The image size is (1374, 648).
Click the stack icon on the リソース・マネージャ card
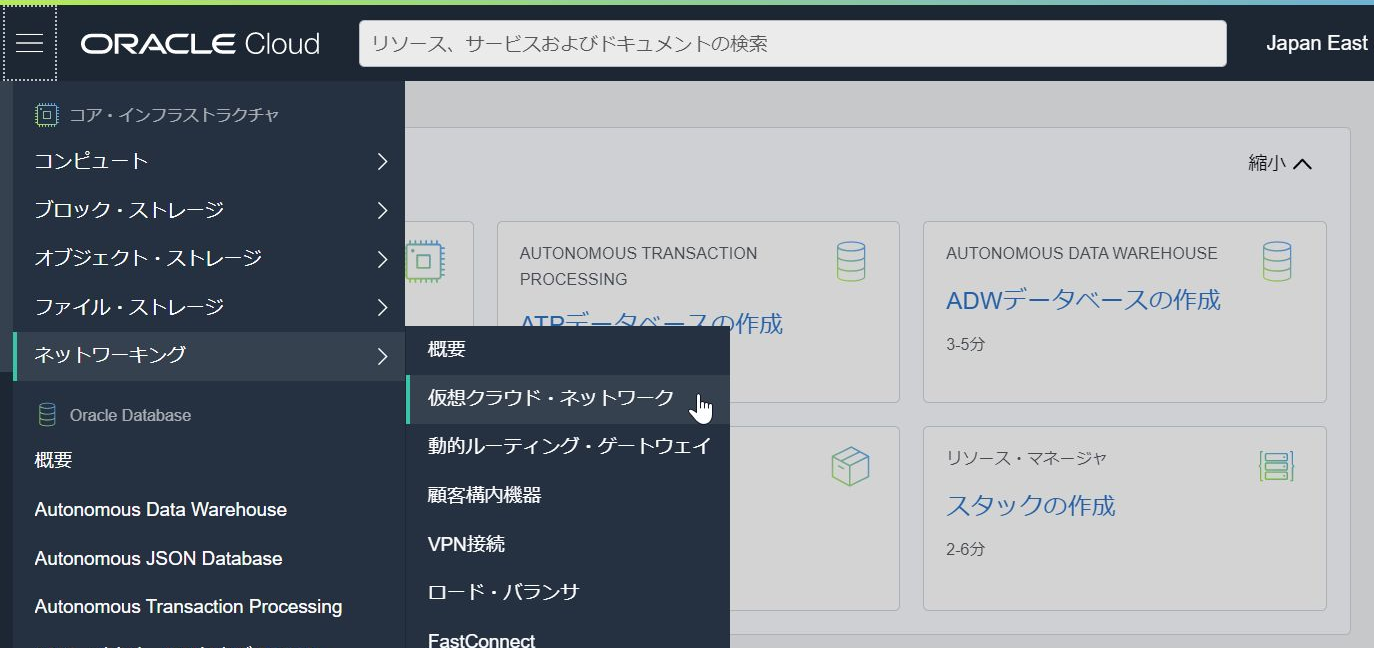1276,467
